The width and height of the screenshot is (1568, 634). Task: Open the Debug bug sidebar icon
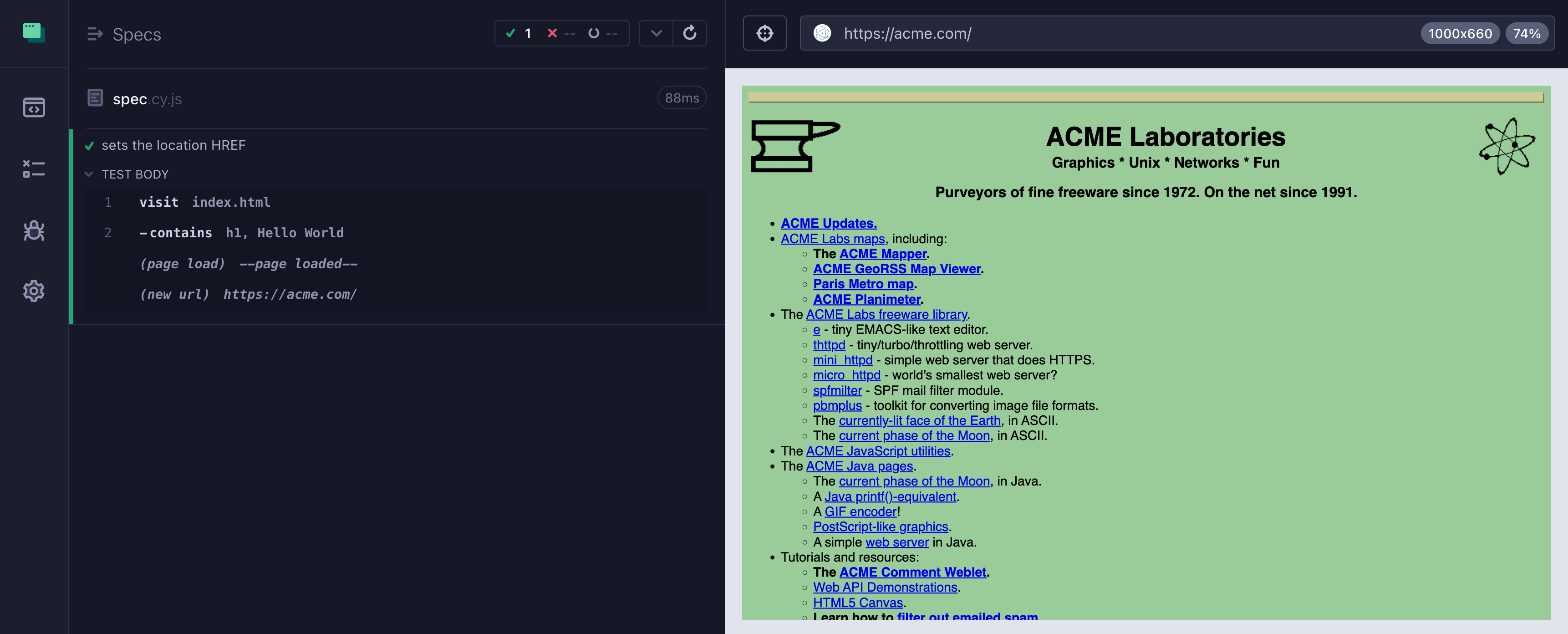(x=34, y=230)
